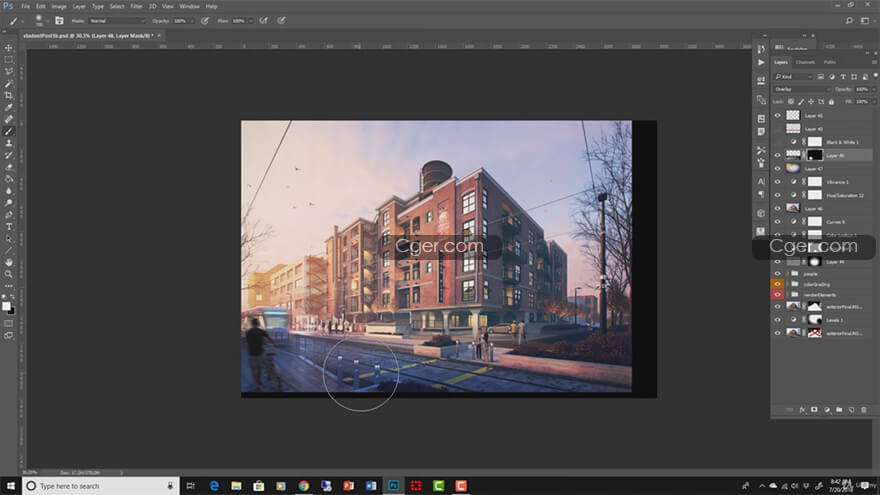Image resolution: width=880 pixels, height=495 pixels.
Task: Click the Actions play panel icon
Action: [x=761, y=62]
